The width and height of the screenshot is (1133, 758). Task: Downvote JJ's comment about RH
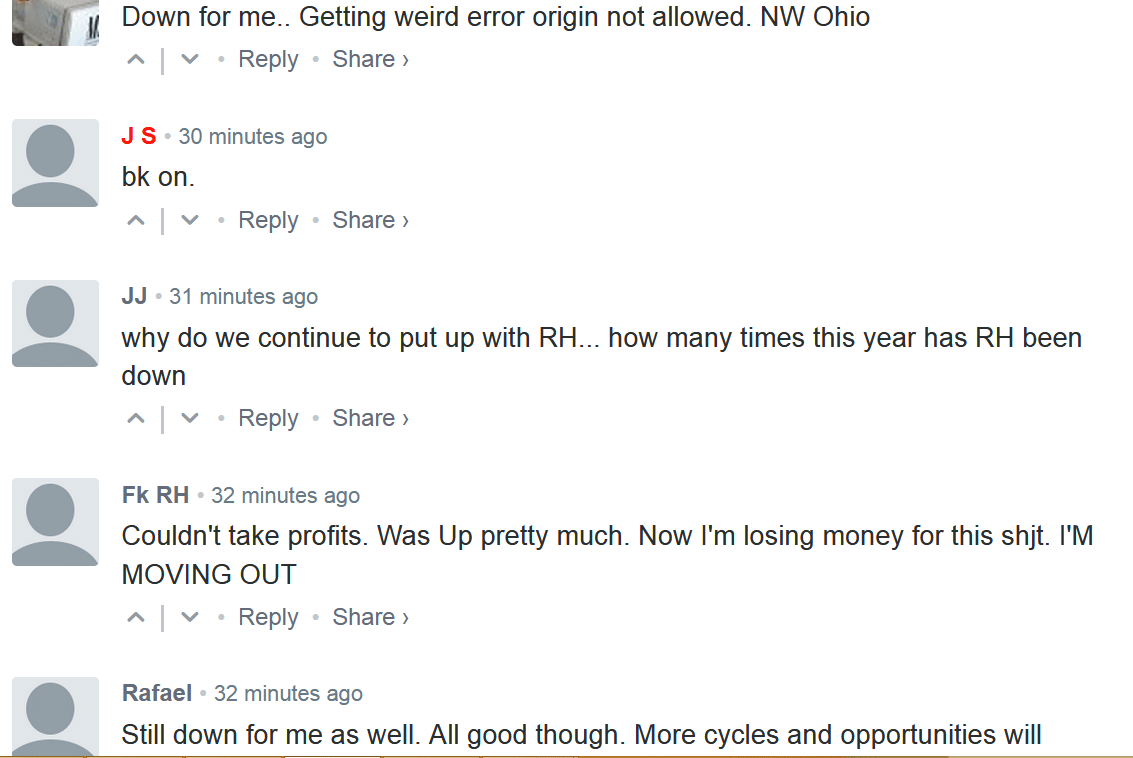pos(190,419)
